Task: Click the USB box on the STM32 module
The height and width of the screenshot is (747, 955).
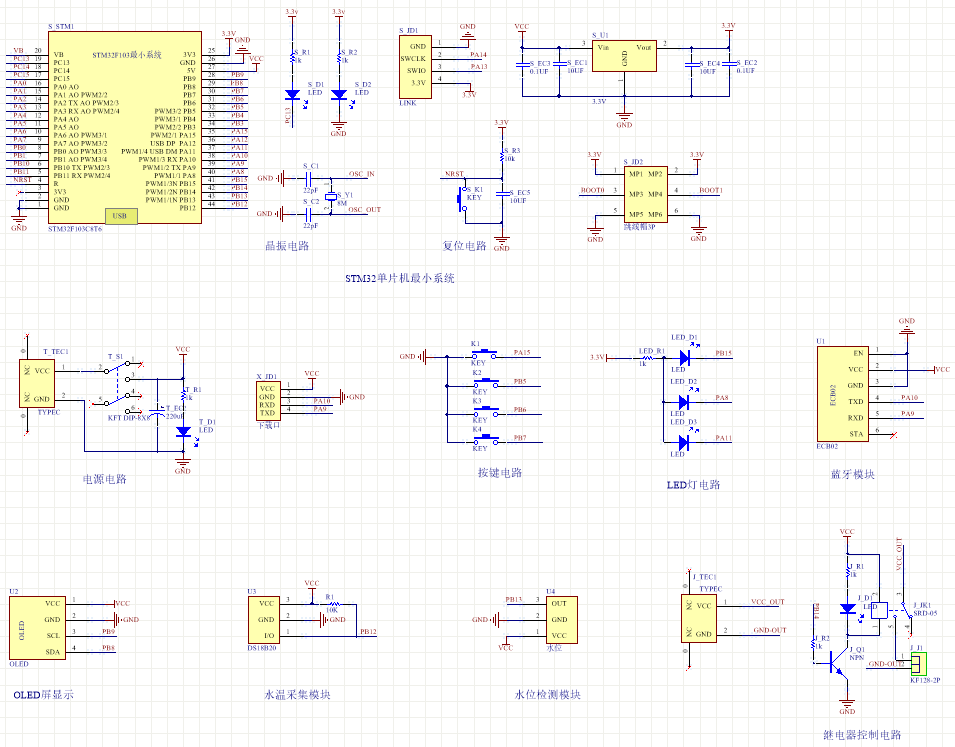Action: (x=121, y=216)
